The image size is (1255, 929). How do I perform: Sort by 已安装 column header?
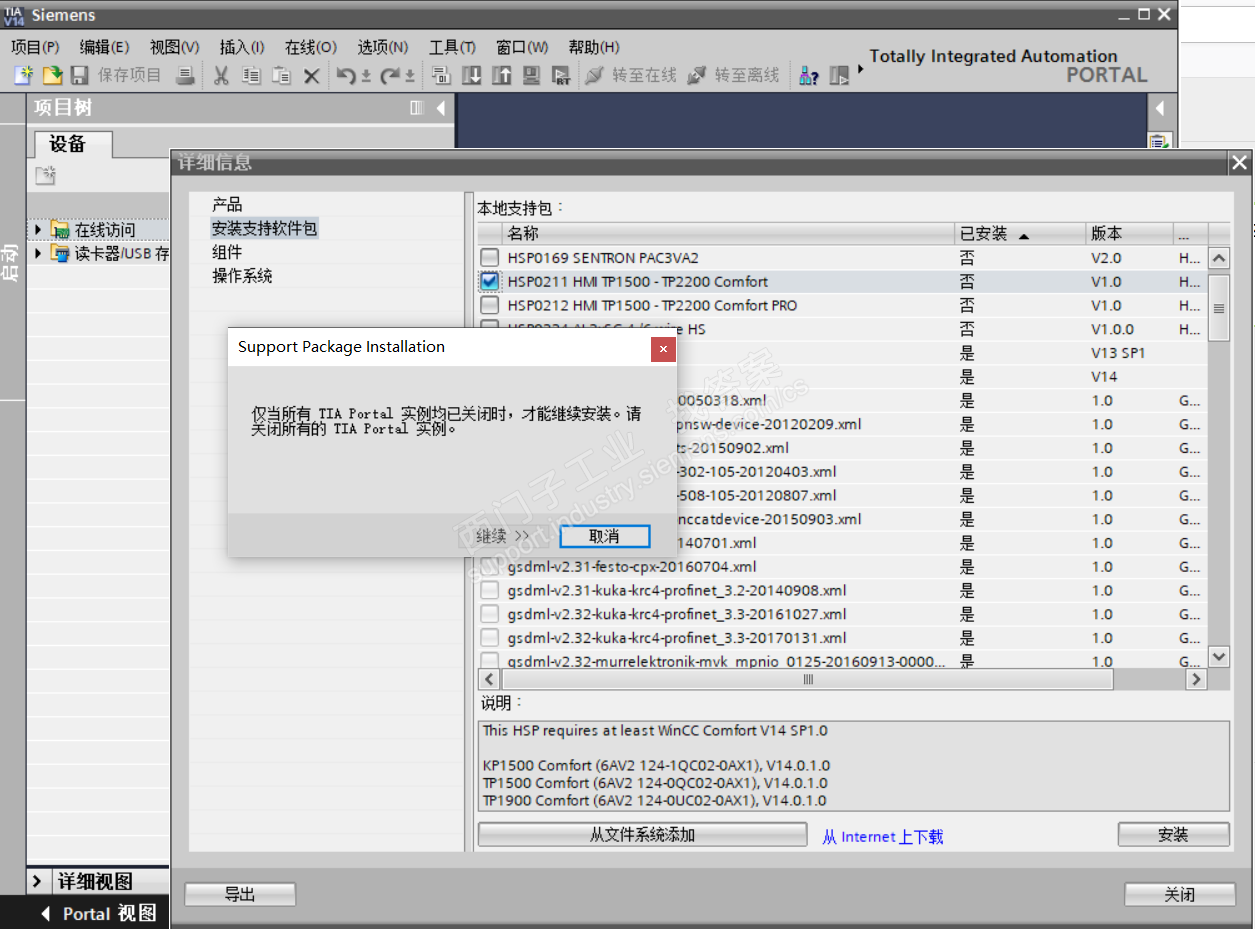coord(1019,234)
